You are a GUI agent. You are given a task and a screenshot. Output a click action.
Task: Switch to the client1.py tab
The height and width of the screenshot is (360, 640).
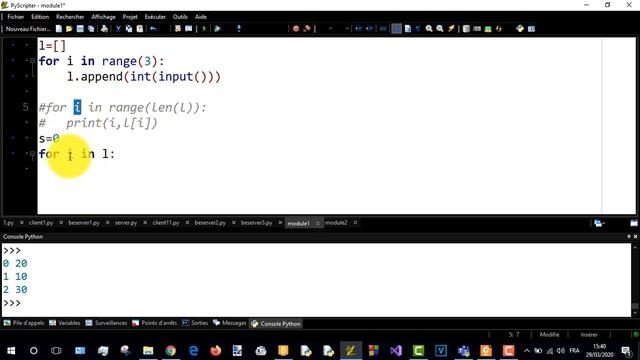point(41,223)
